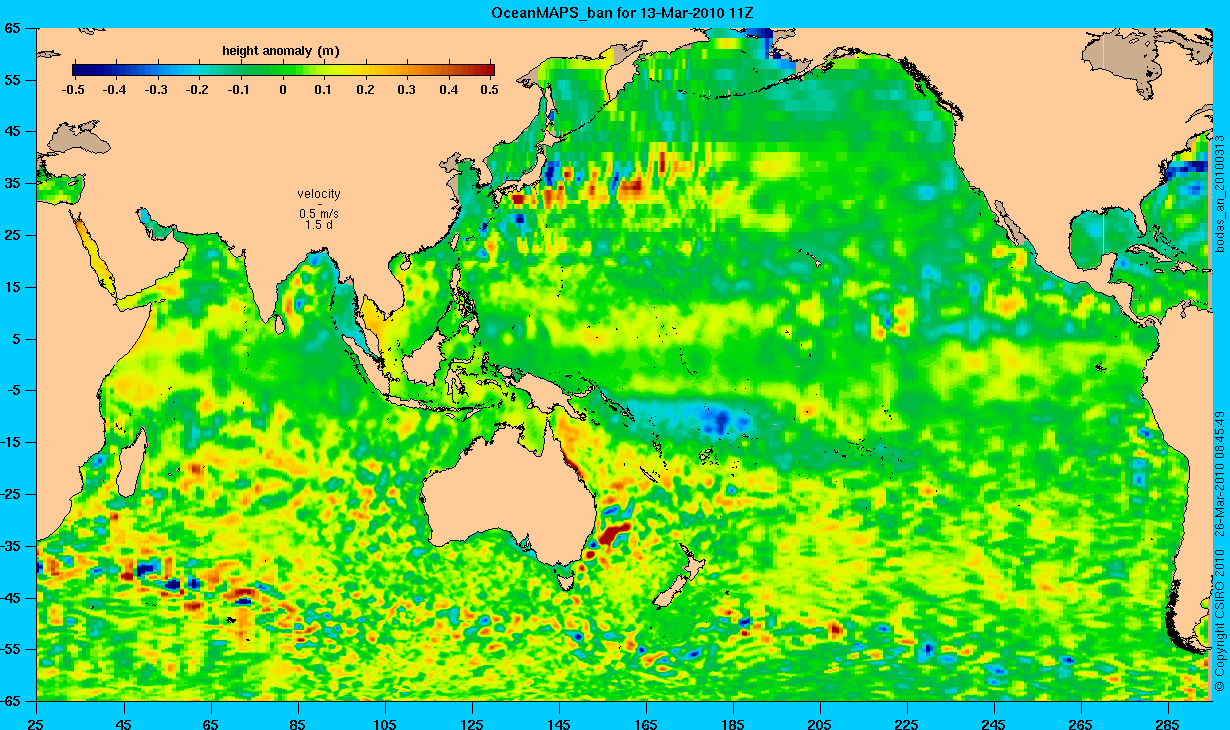This screenshot has height=730, width=1230.
Task: Click the "0" colorbar tick label
Action: point(284,90)
